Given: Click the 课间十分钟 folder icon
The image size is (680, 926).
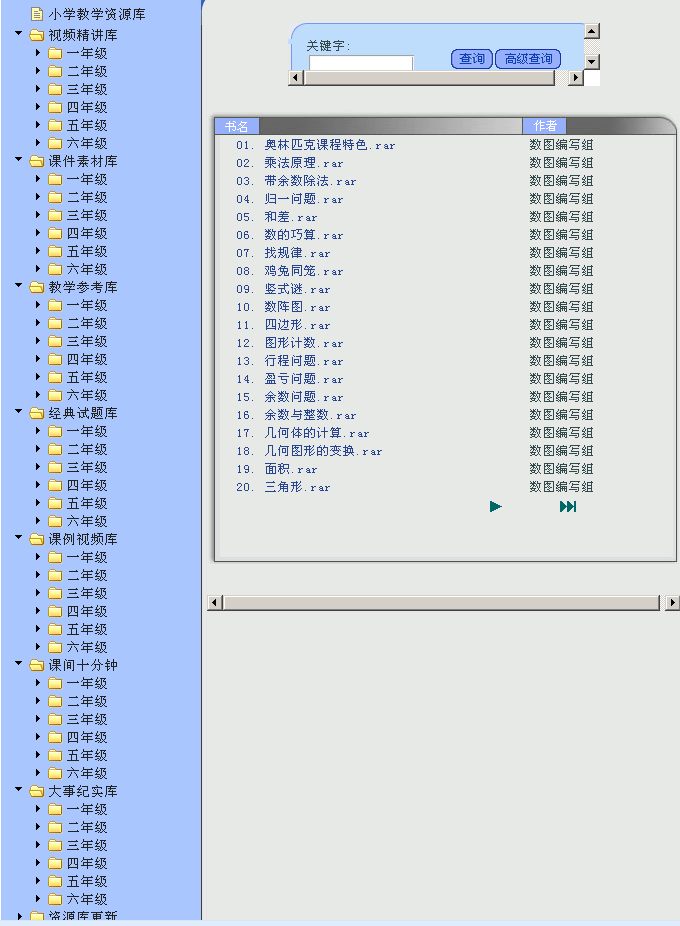Looking at the screenshot, I should tap(37, 665).
